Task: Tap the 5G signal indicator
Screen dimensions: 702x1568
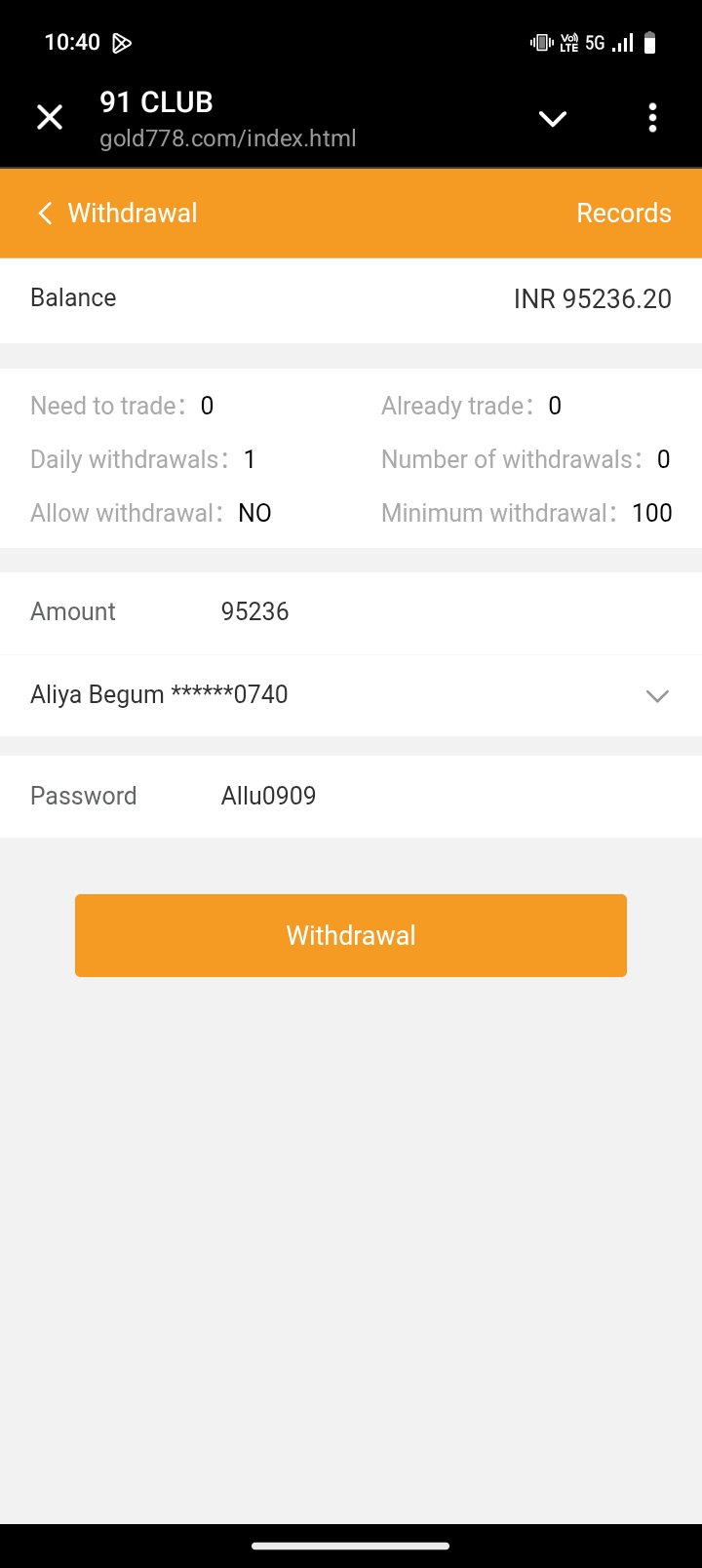Action: [x=595, y=43]
